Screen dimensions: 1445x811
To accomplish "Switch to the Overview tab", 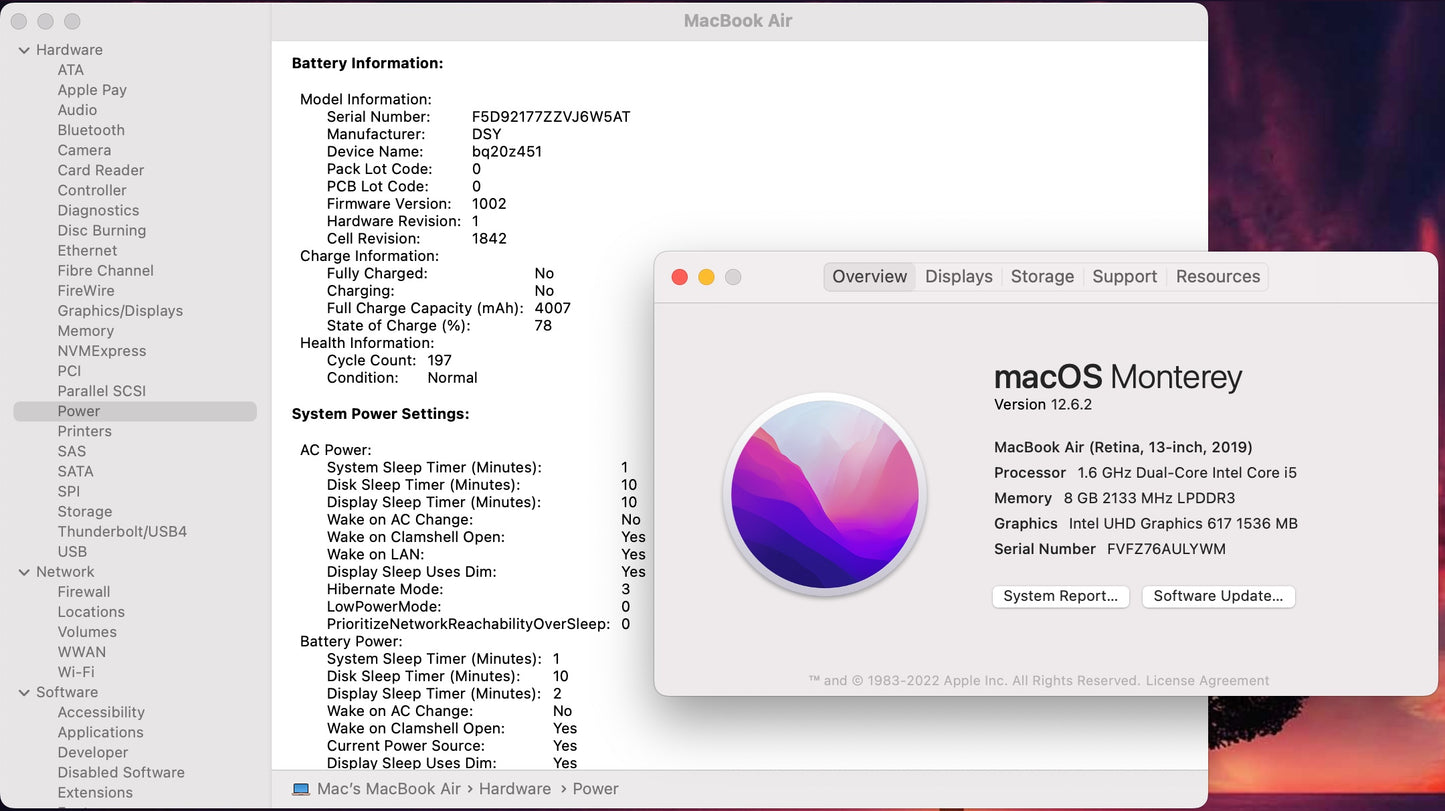I will pos(869,277).
